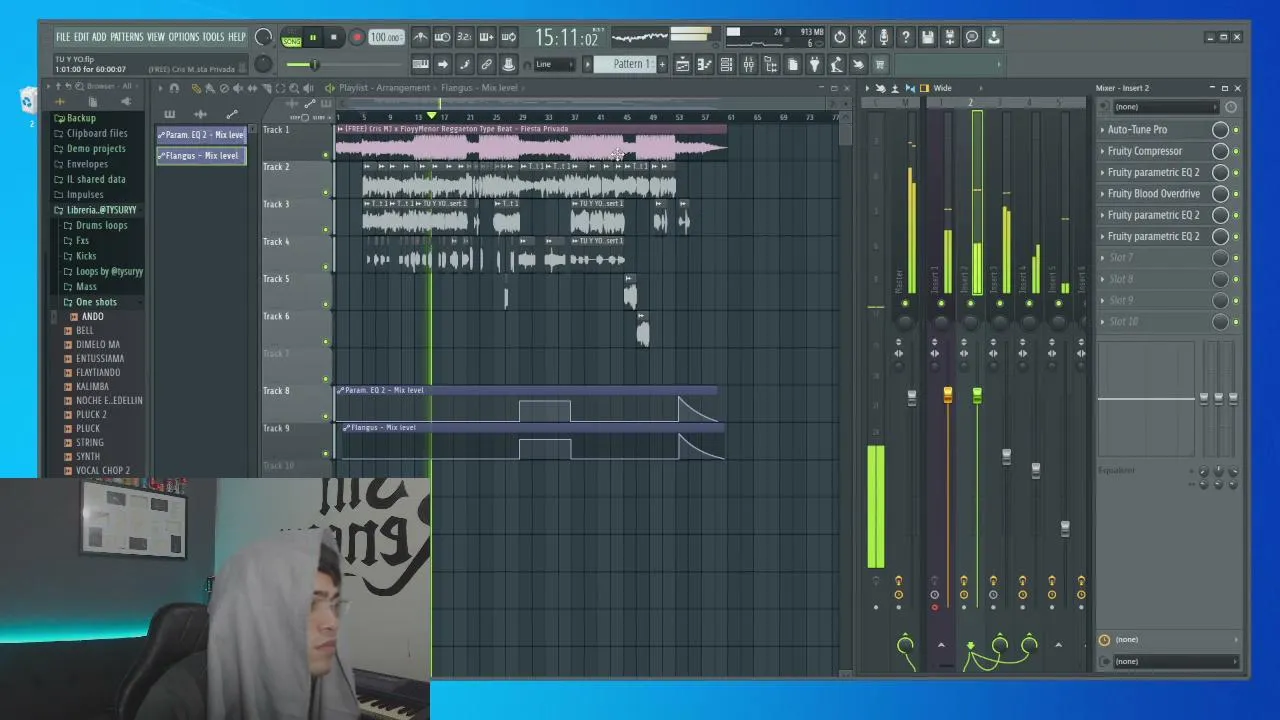Mute playlist Track 8
The image size is (1280, 720).
(x=326, y=416)
